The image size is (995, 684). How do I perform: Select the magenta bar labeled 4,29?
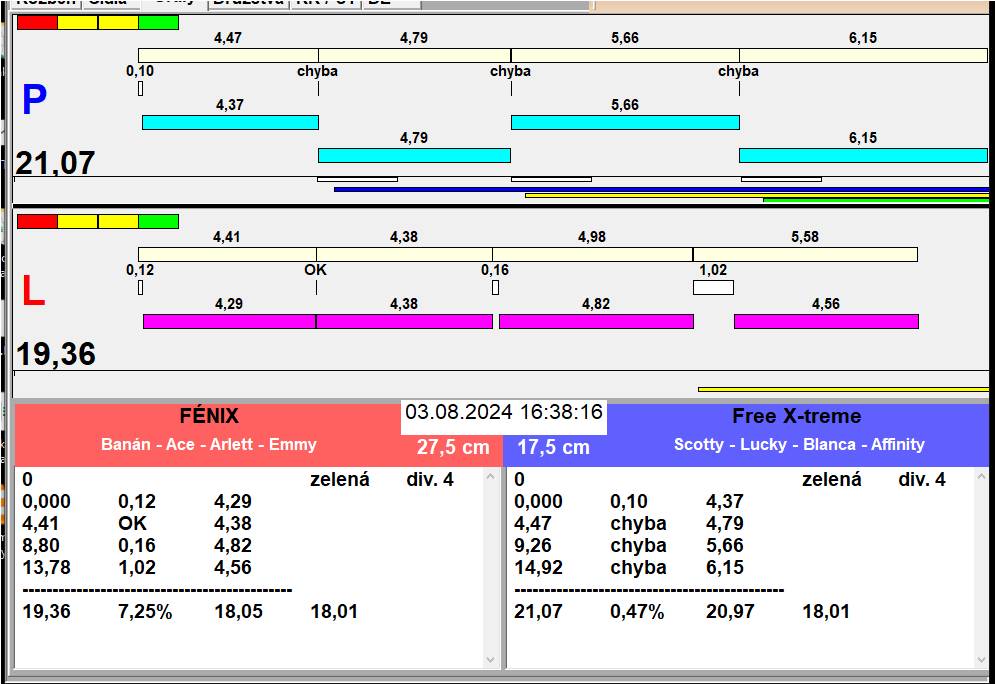[230, 321]
